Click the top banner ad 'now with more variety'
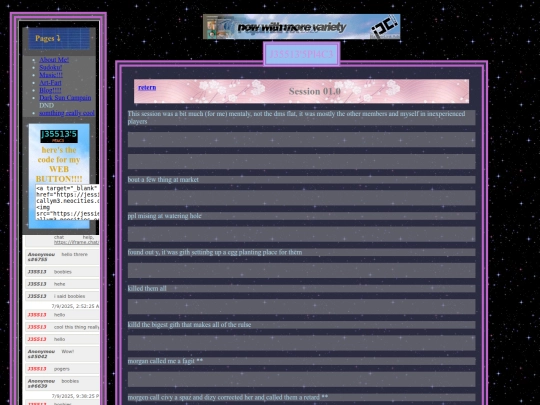 coord(301,27)
